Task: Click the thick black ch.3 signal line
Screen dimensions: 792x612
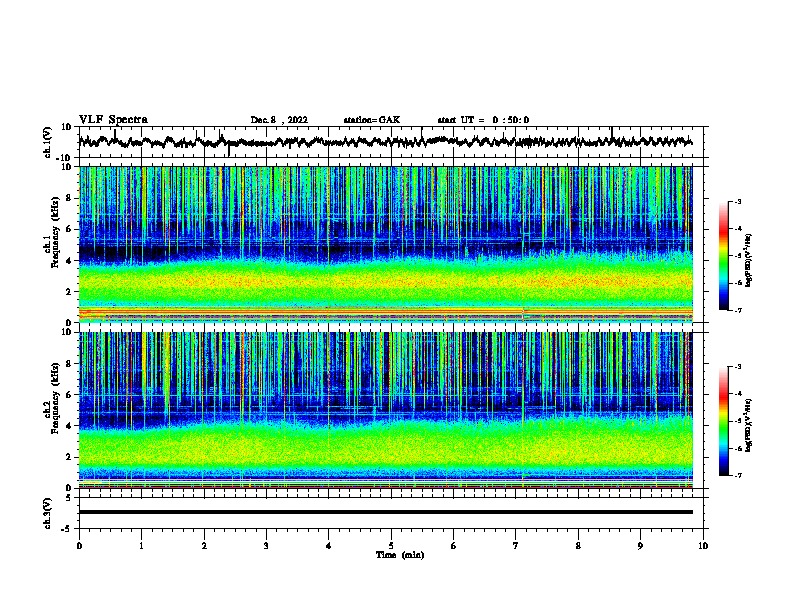Action: [x=385, y=512]
